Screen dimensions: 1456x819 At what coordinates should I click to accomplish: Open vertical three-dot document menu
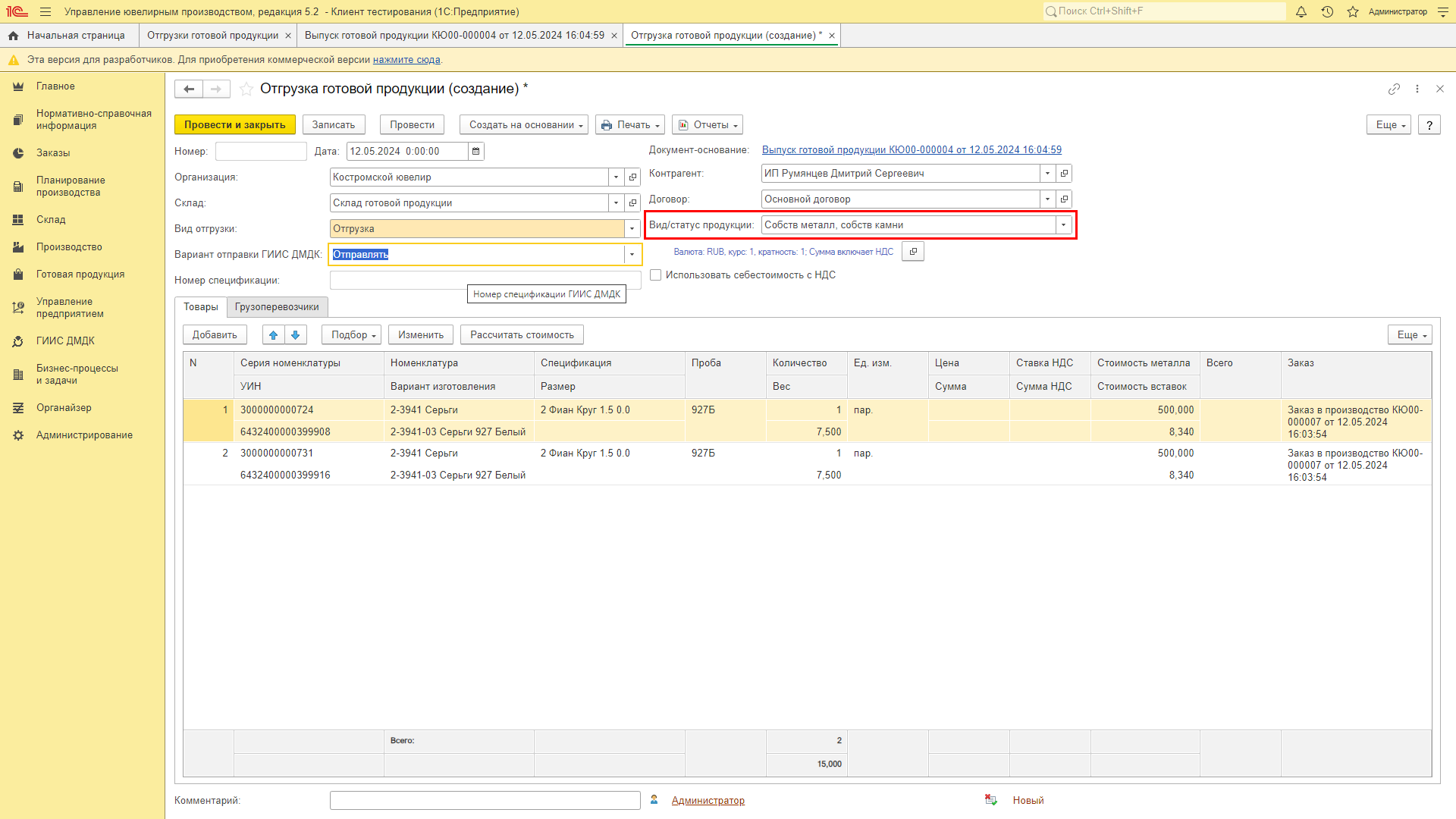[x=1417, y=89]
